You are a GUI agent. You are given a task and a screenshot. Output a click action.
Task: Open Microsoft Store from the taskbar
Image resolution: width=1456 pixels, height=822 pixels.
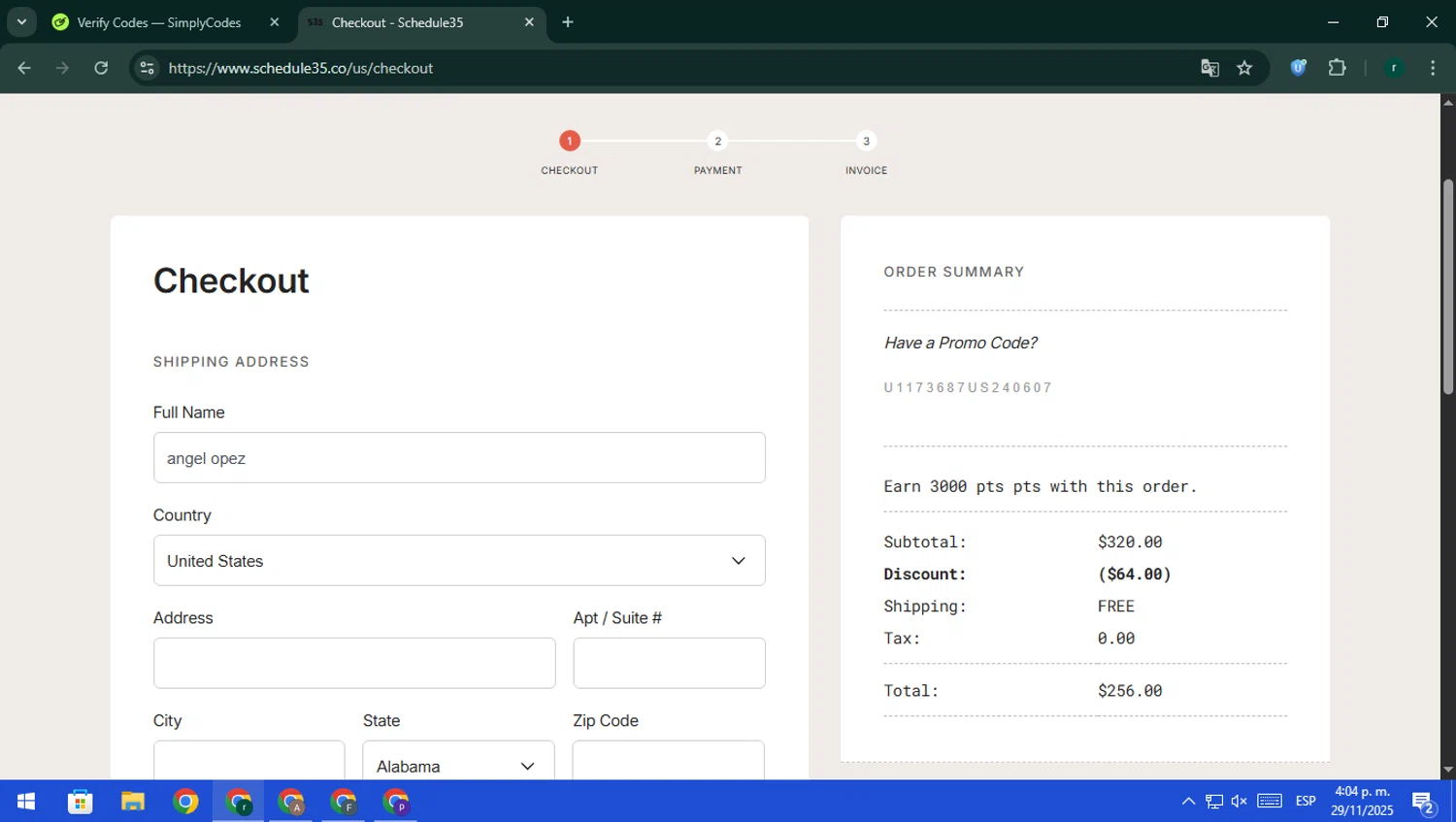click(80, 802)
